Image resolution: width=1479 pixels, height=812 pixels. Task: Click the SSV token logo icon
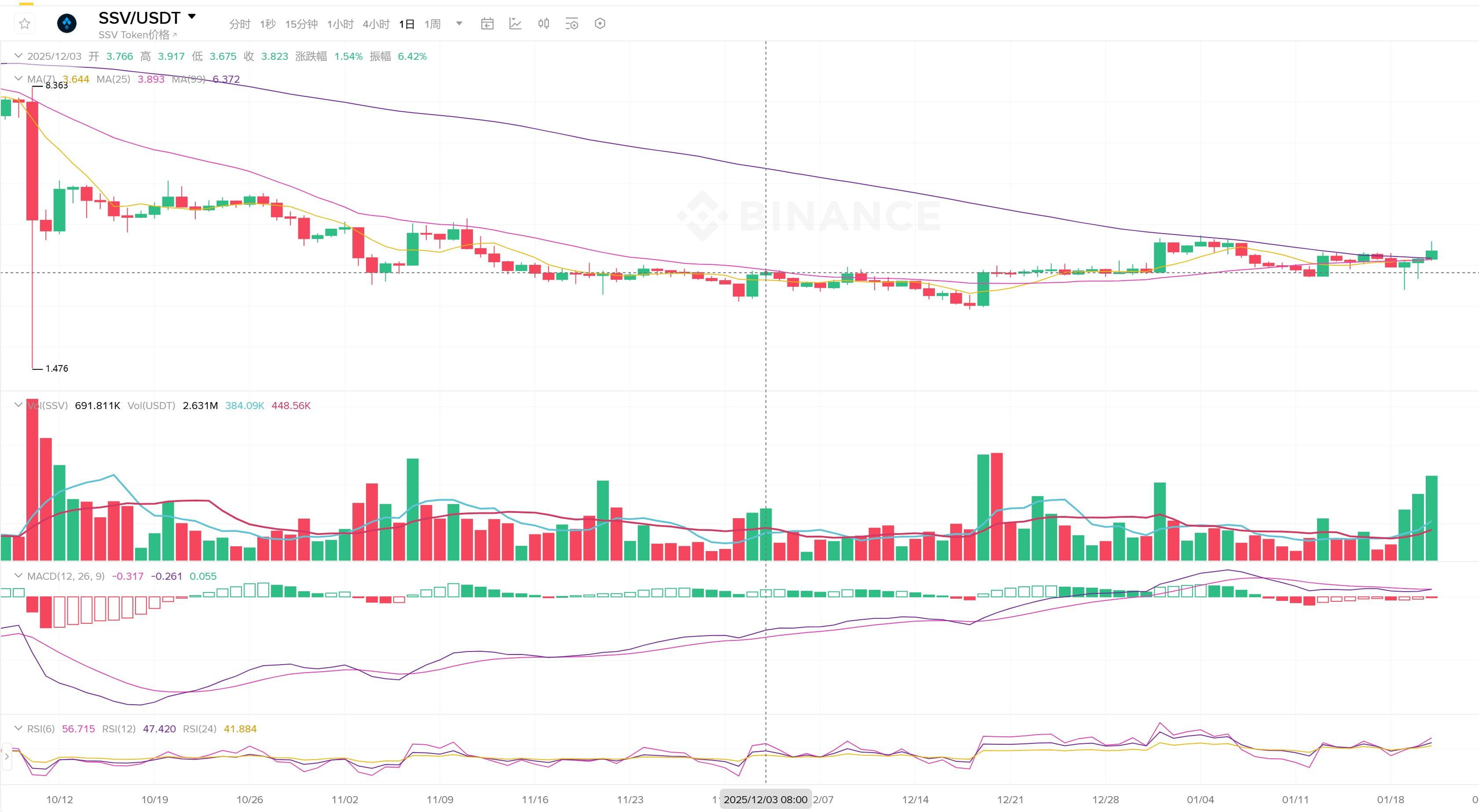[66, 24]
